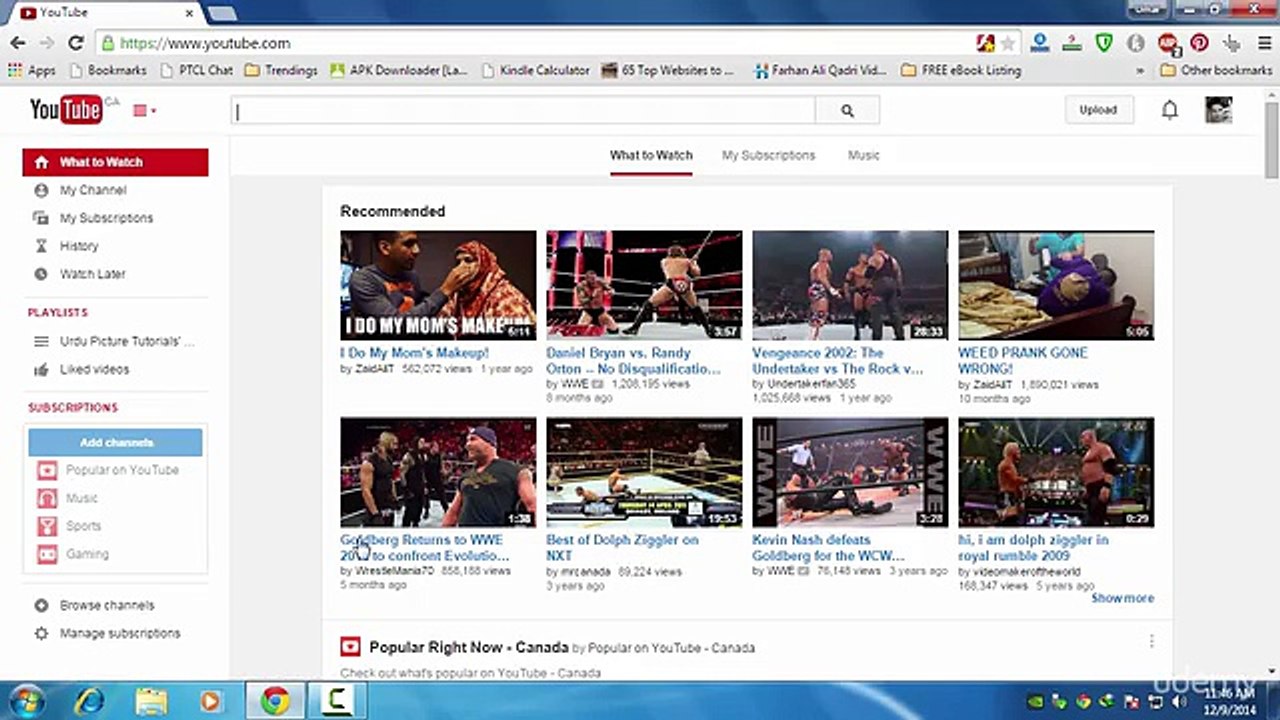Click the hi, i am dolph ziggler title

(1033, 548)
